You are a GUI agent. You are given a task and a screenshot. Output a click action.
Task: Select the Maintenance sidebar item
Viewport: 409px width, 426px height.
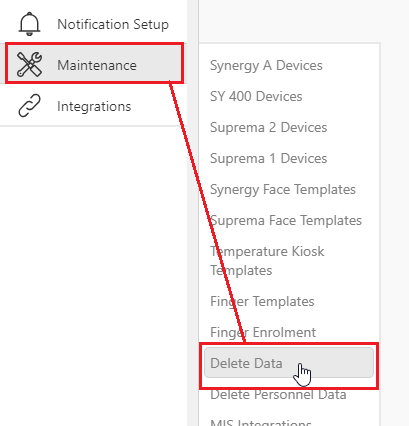coord(94,64)
